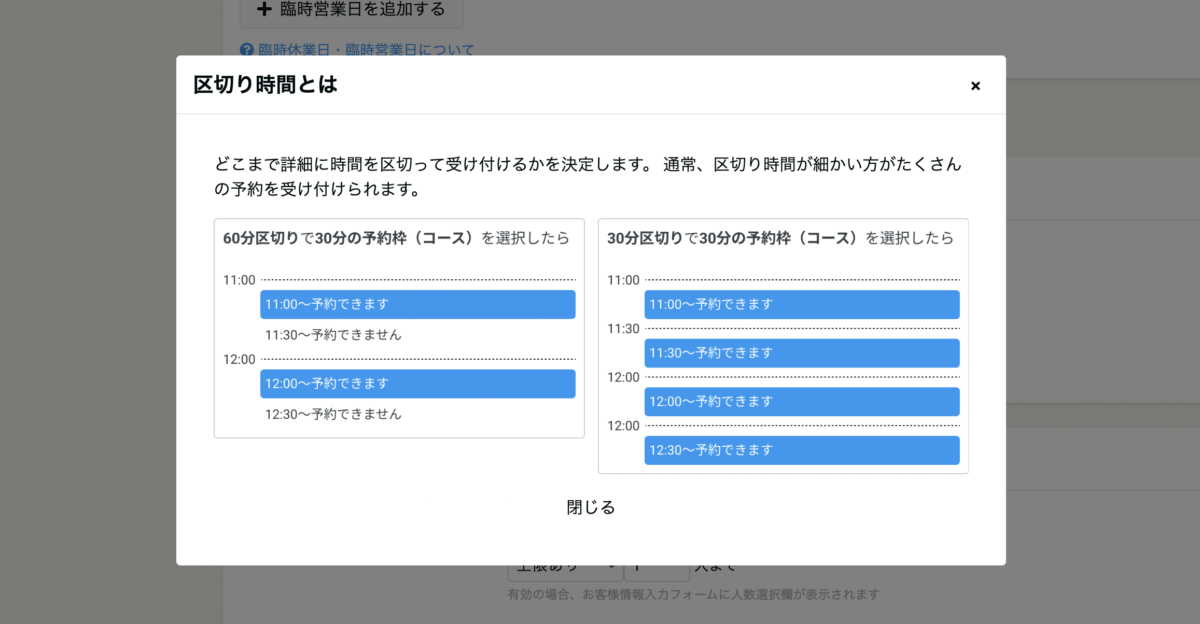Screen dimensions: 1200x624
Task: Open the 臨時休業日・臨時営業日について link
Action: (x=366, y=49)
